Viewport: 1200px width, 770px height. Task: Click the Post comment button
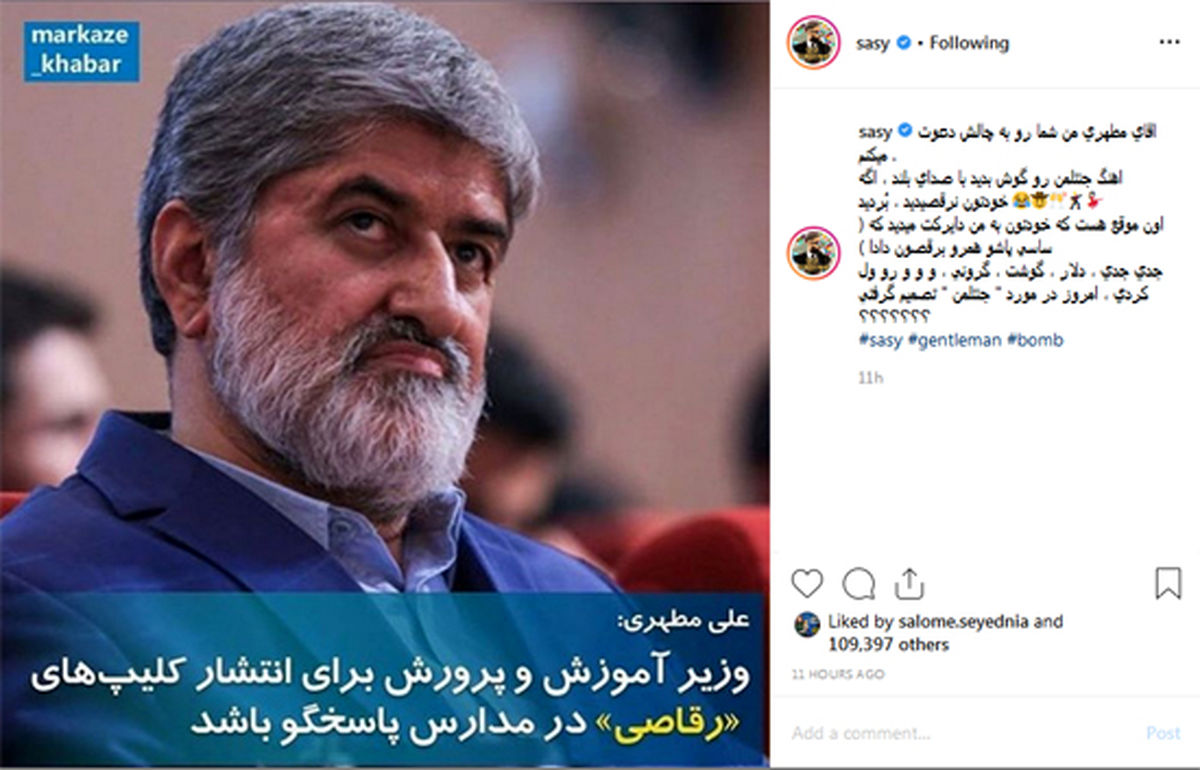1163,733
